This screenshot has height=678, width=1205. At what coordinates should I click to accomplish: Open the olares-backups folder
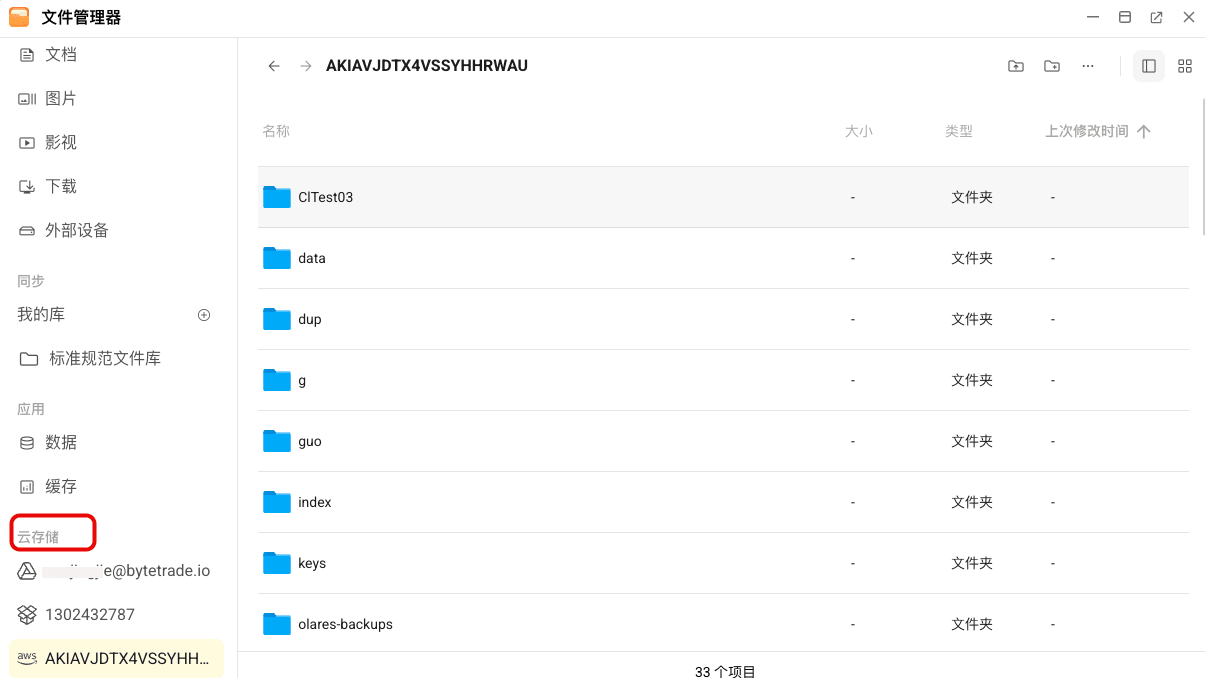[x=345, y=624]
